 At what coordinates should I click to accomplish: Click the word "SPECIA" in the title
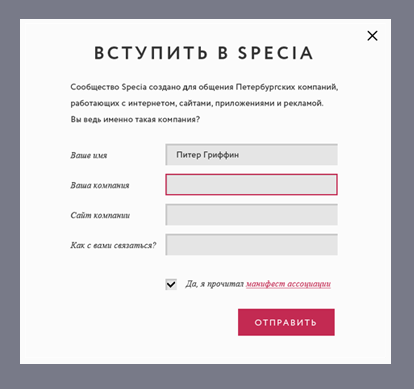(x=276, y=53)
